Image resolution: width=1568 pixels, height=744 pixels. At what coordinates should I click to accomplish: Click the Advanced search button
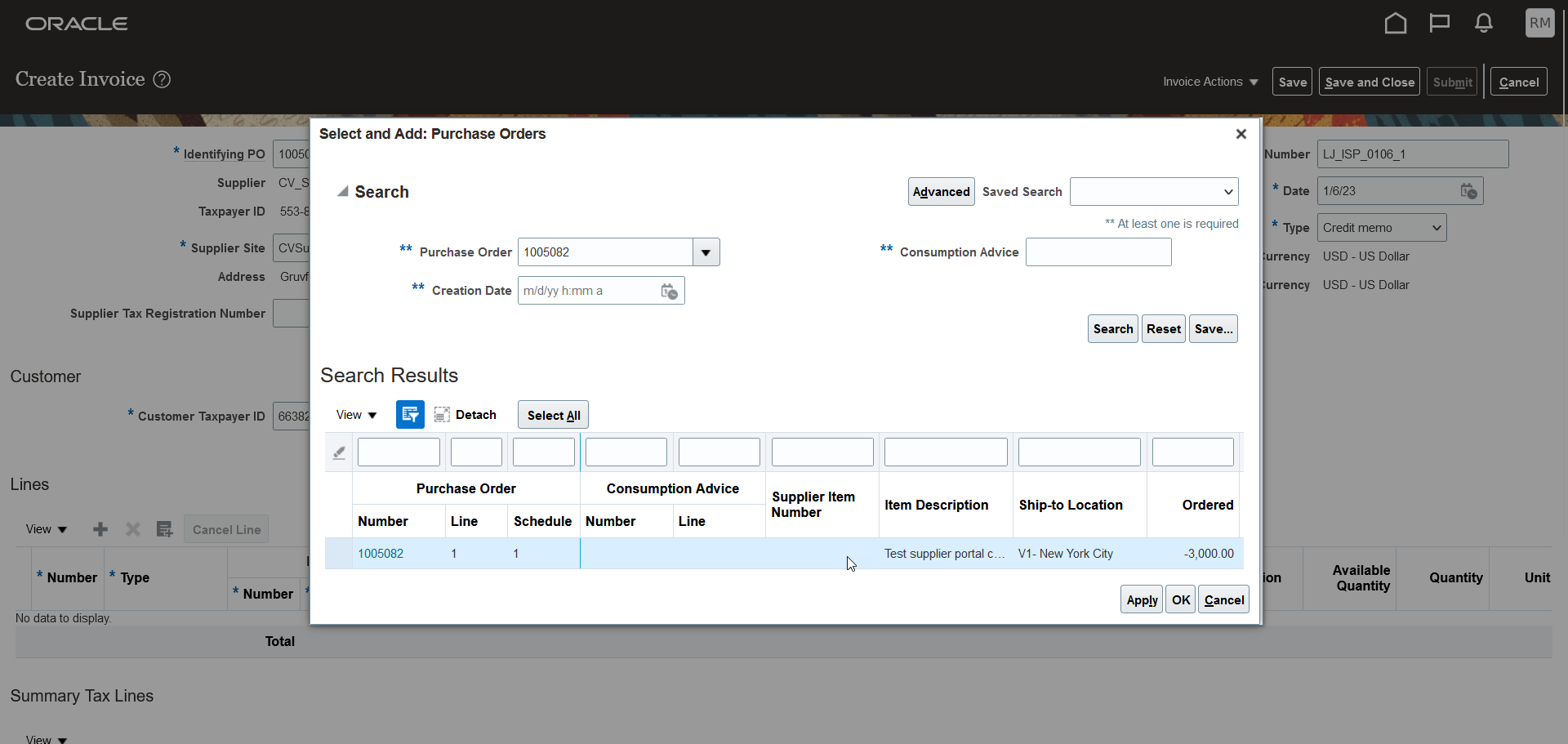pyautogui.click(x=942, y=192)
